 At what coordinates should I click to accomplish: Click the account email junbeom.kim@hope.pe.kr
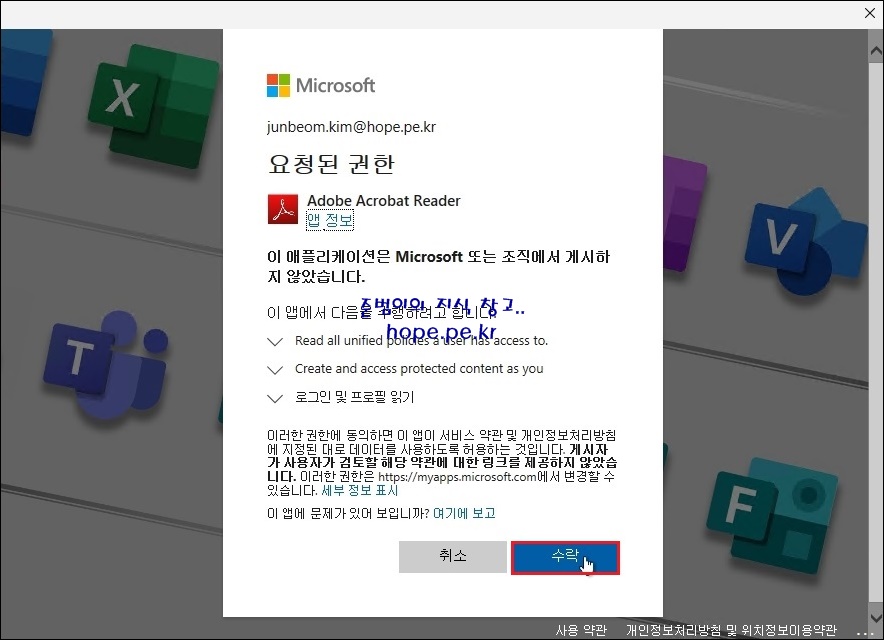click(x=351, y=127)
